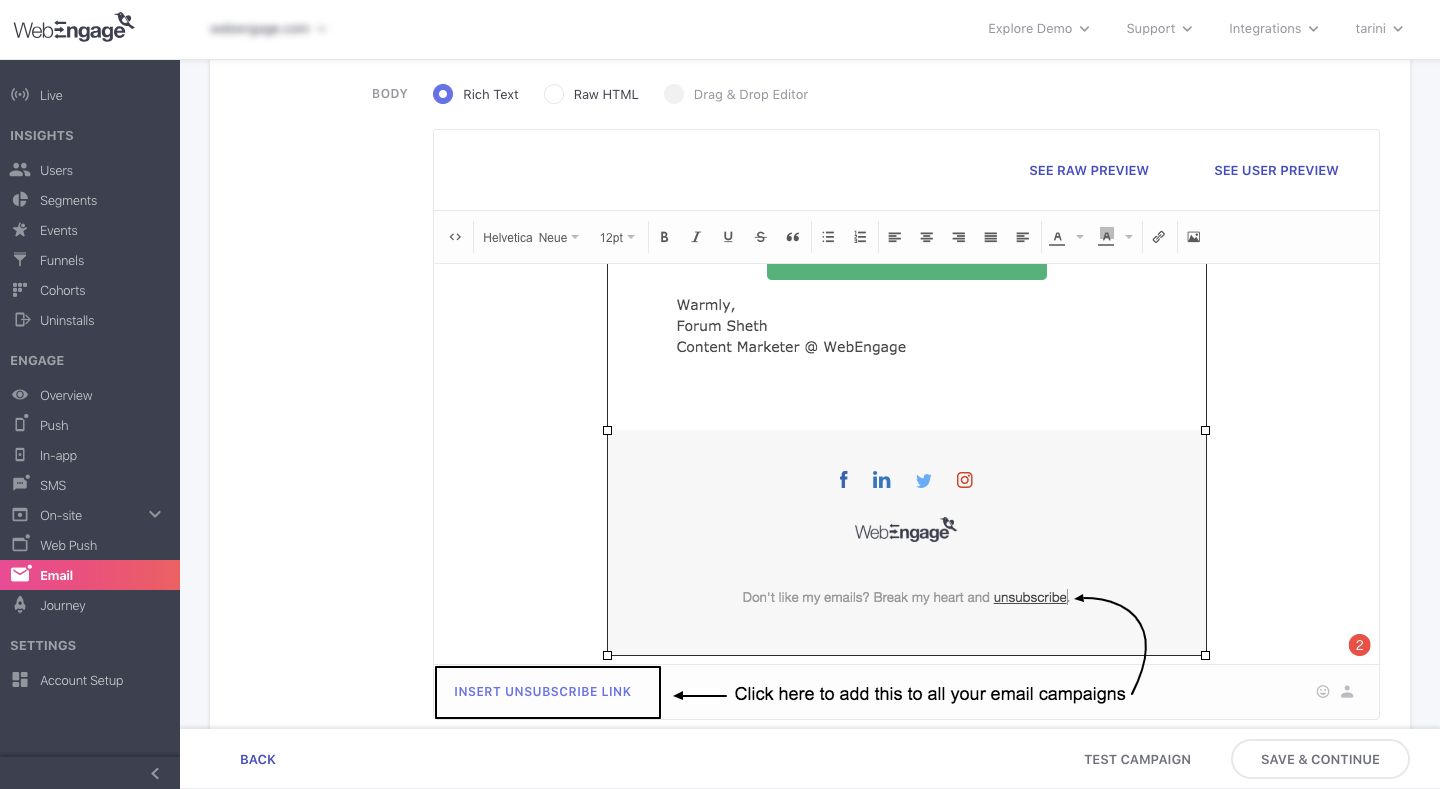Click the BACK button
Screen dimensions: 1440x789
258,759
